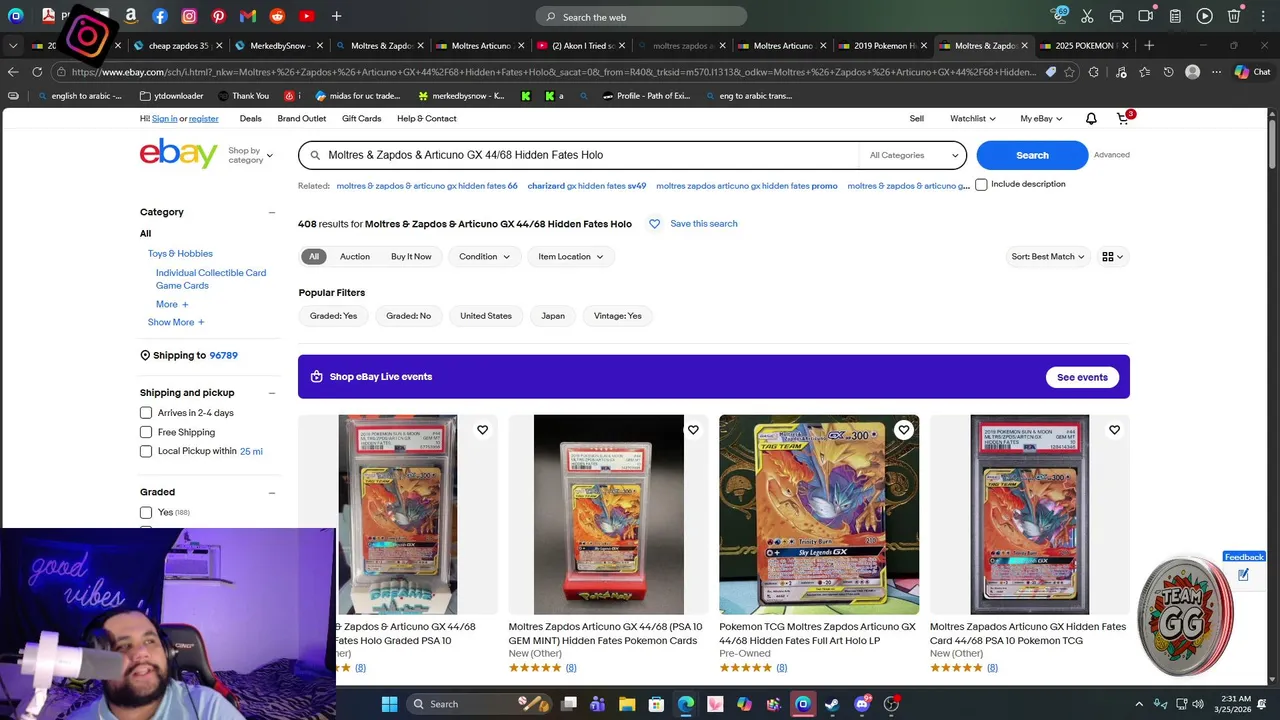Viewport: 1280px width, 720px height.
Task: Open the YouTube shortcut icon
Action: click(x=306, y=16)
